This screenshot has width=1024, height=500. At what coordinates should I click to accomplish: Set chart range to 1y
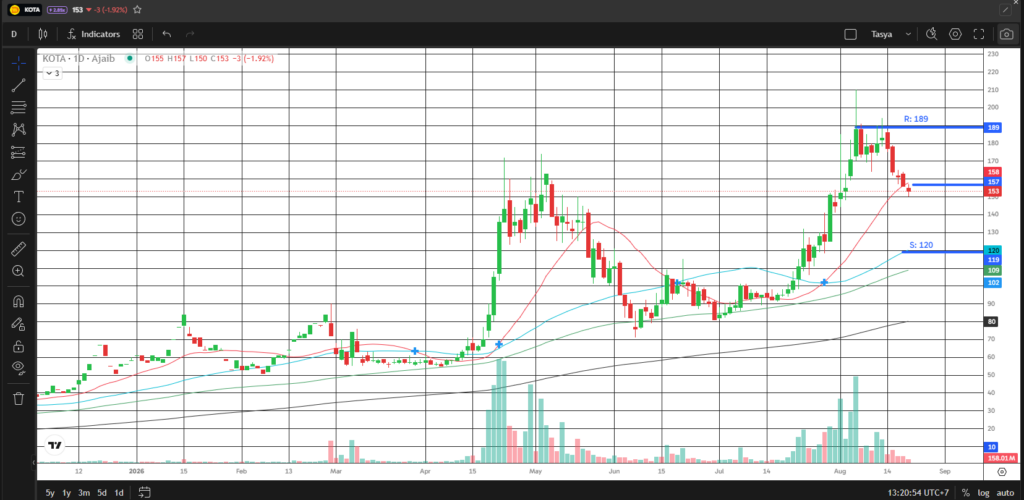pyautogui.click(x=67, y=492)
